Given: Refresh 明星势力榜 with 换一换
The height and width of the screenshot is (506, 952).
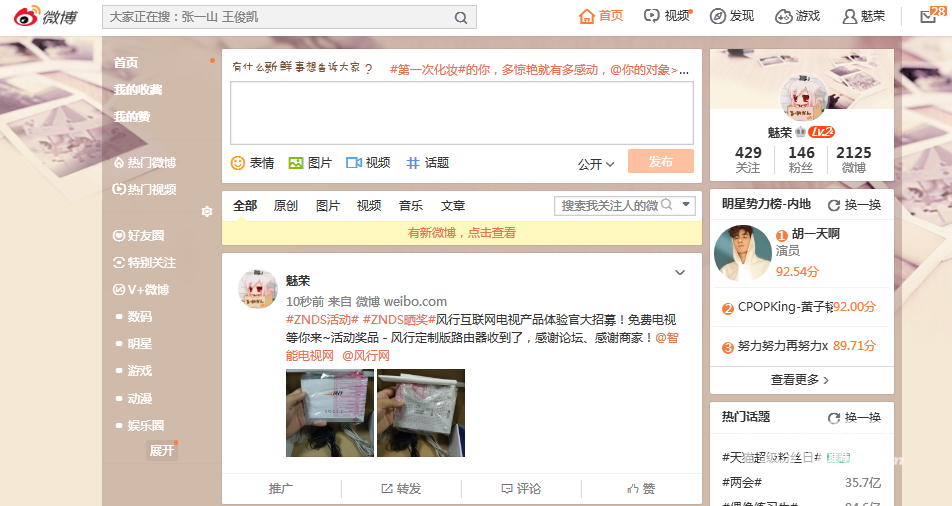Looking at the screenshot, I should click(854, 205).
